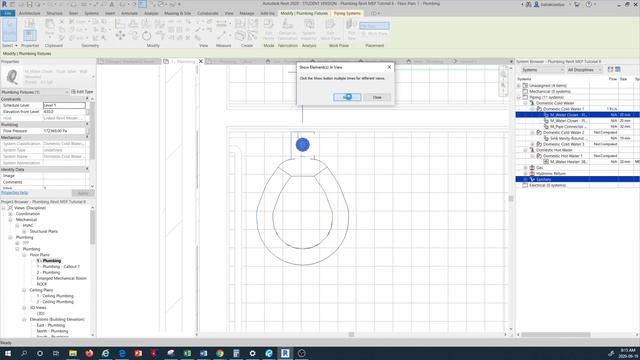Screen dimensions: 640x360
Task: Click the Edit Family mode icon
Action: (269, 29)
